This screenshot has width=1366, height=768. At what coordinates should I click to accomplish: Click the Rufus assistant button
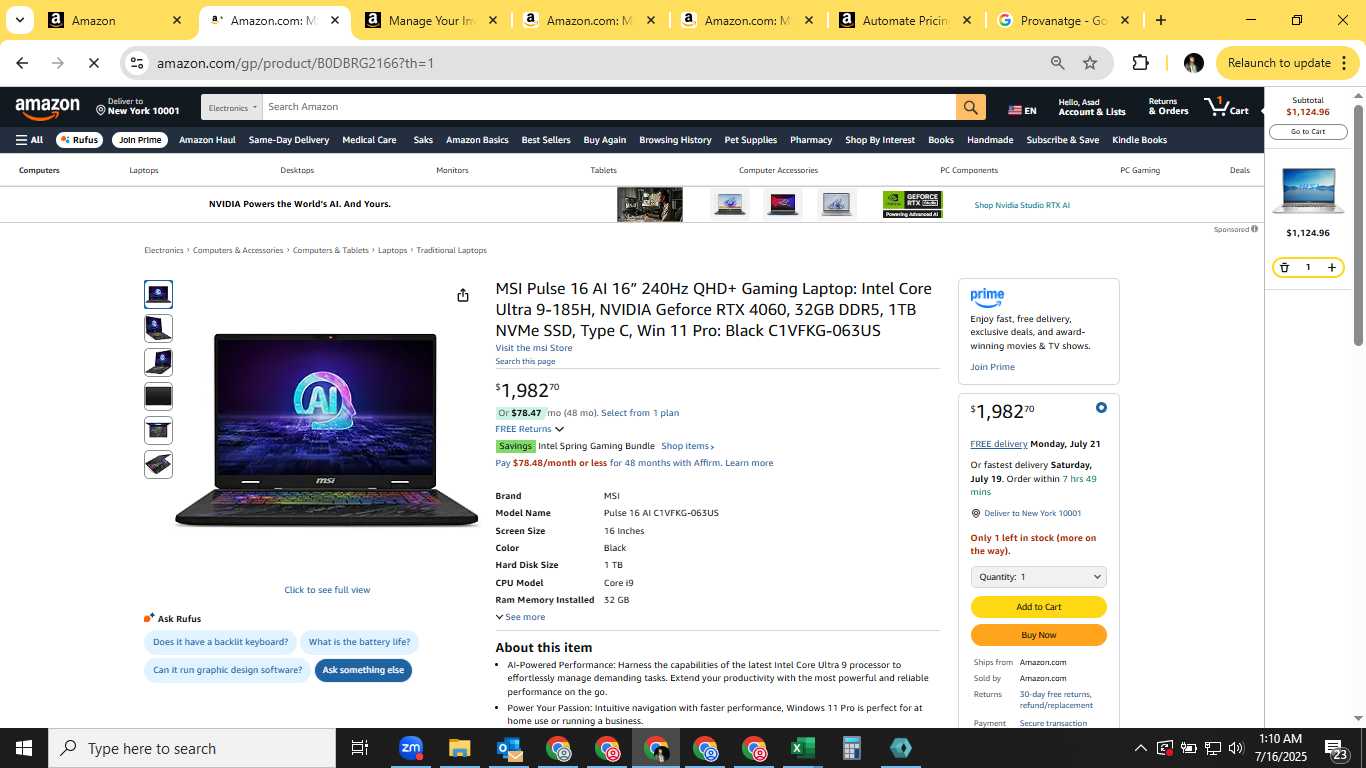79,140
